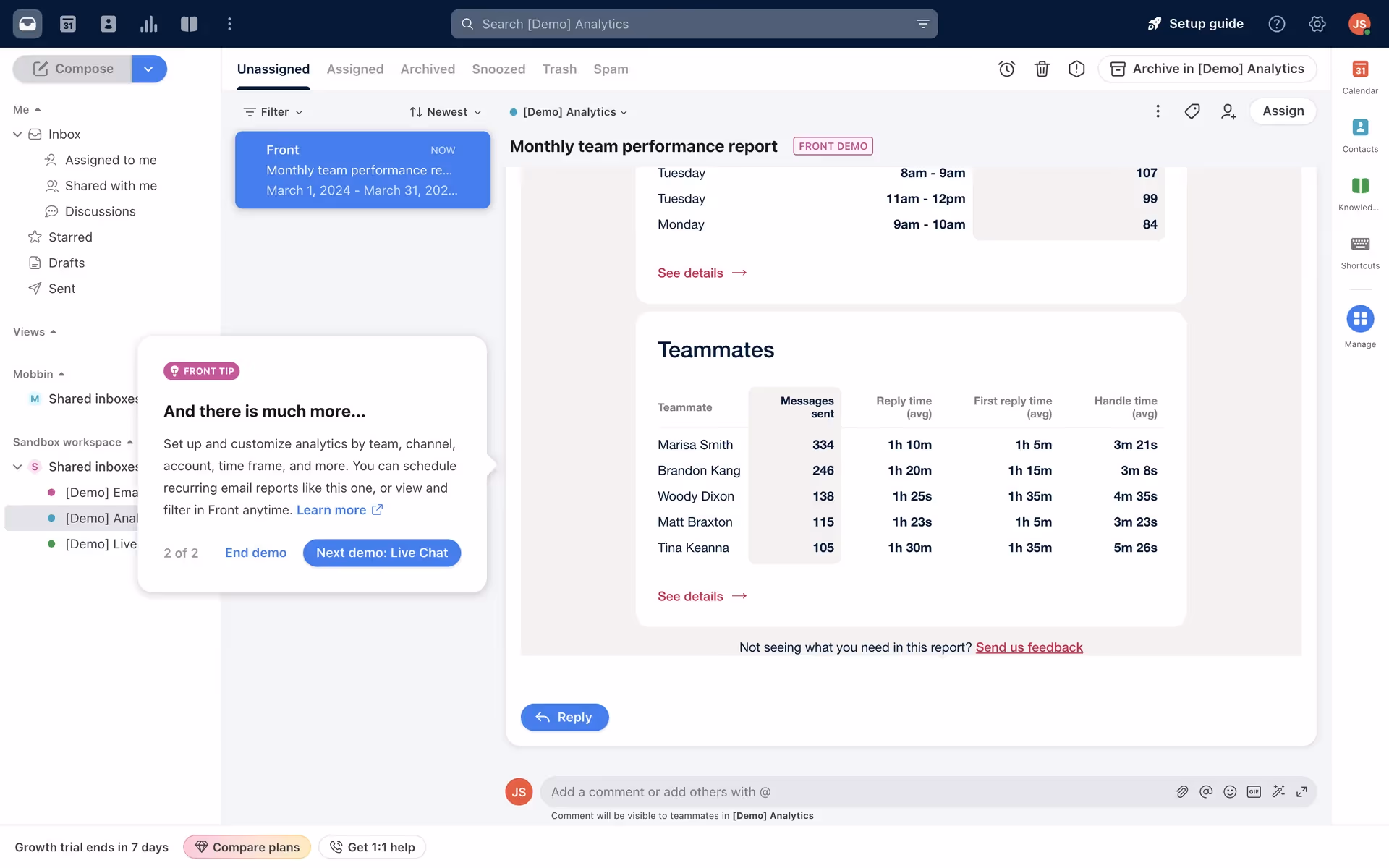Click the Send us feedback link
The height and width of the screenshot is (868, 1389).
[x=1029, y=647]
